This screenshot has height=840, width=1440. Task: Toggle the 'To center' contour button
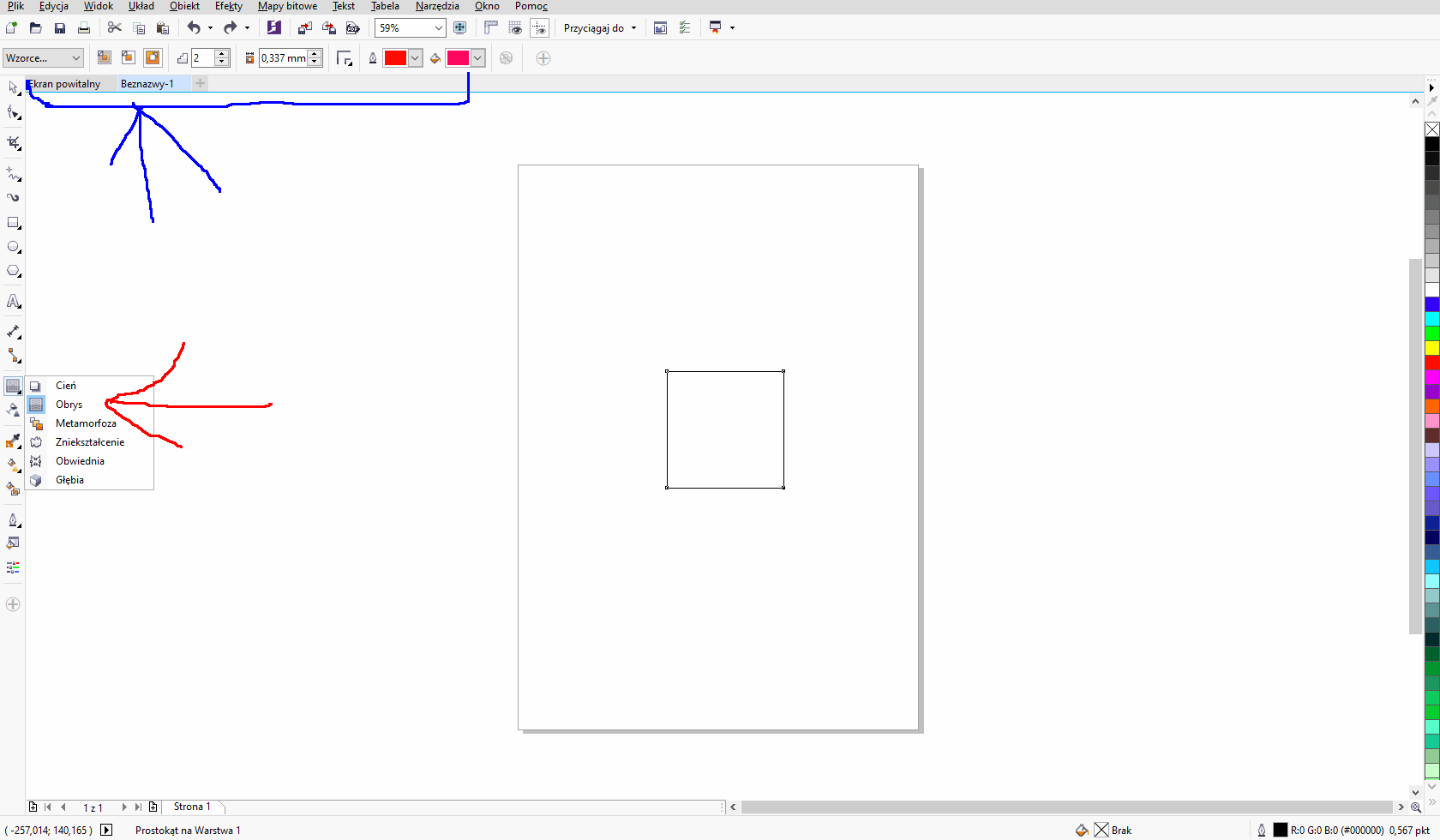pyautogui.click(x=104, y=58)
